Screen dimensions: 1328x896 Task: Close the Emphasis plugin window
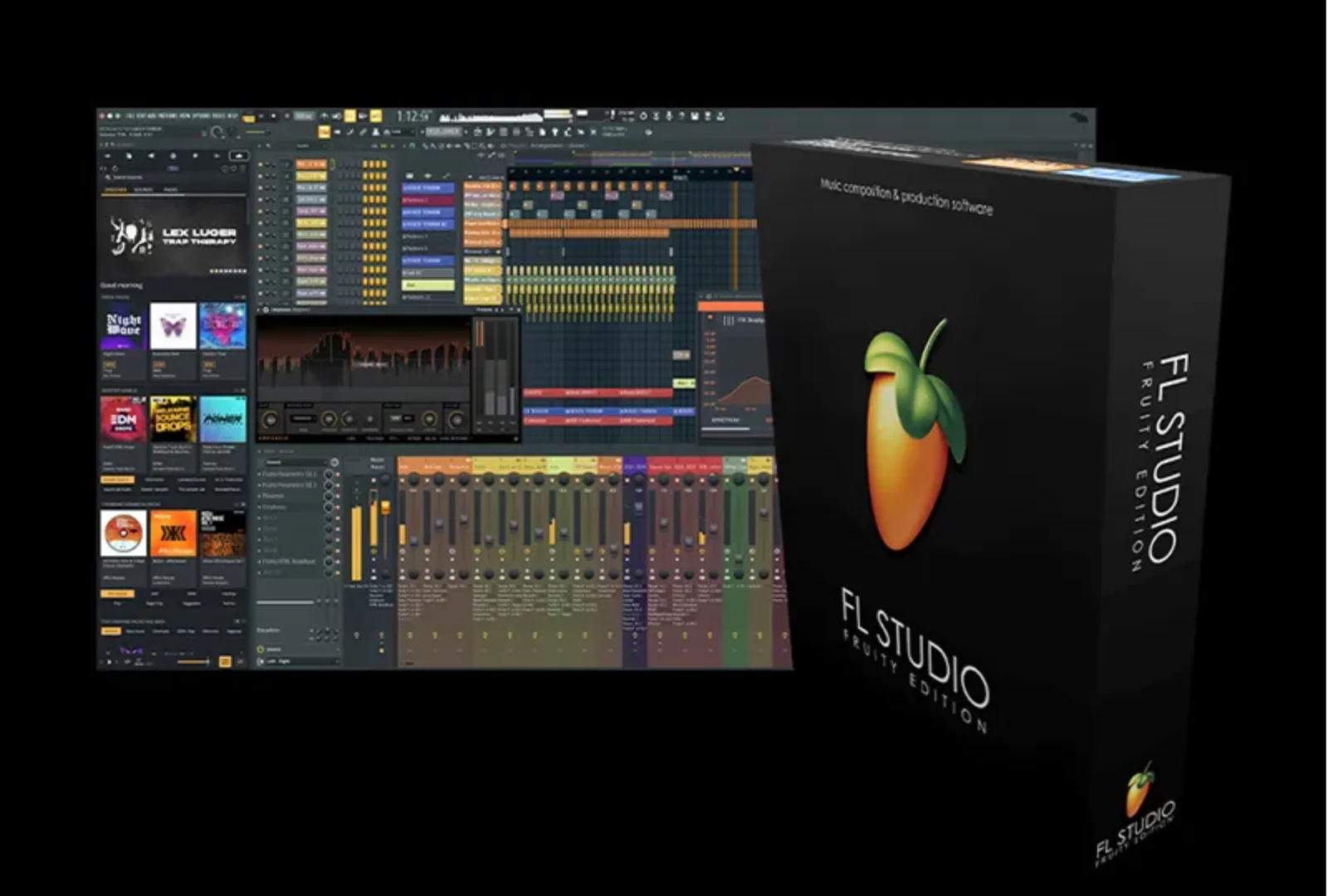click(x=519, y=310)
